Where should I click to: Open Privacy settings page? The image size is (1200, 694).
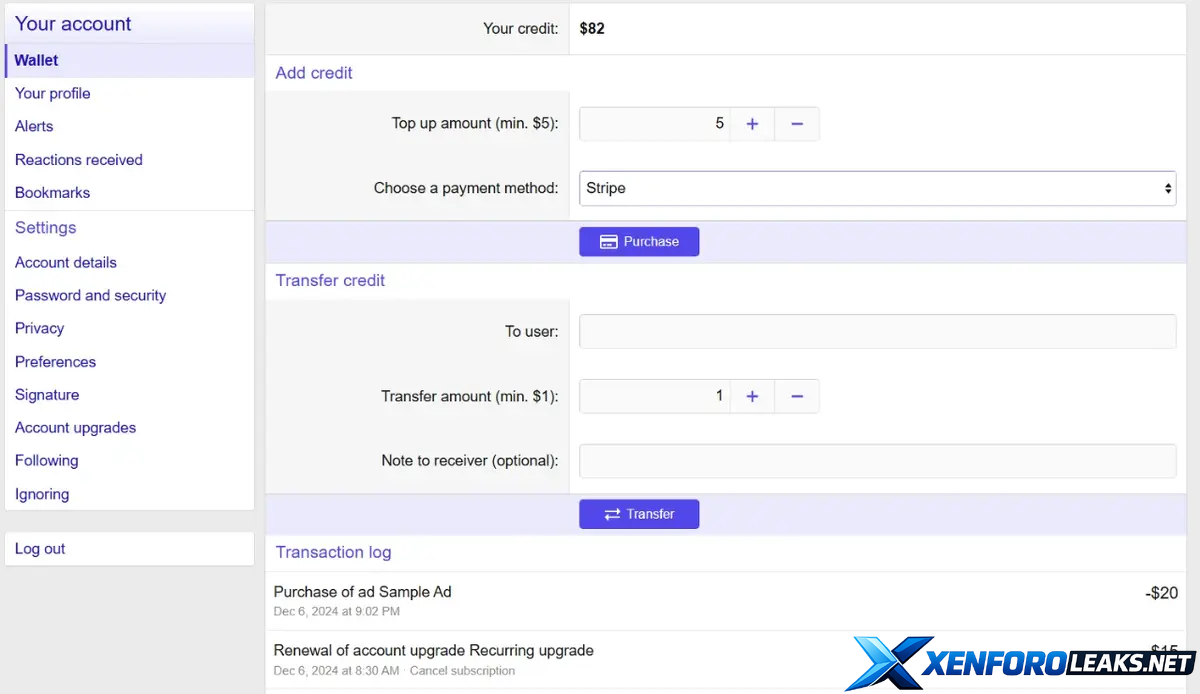point(39,328)
